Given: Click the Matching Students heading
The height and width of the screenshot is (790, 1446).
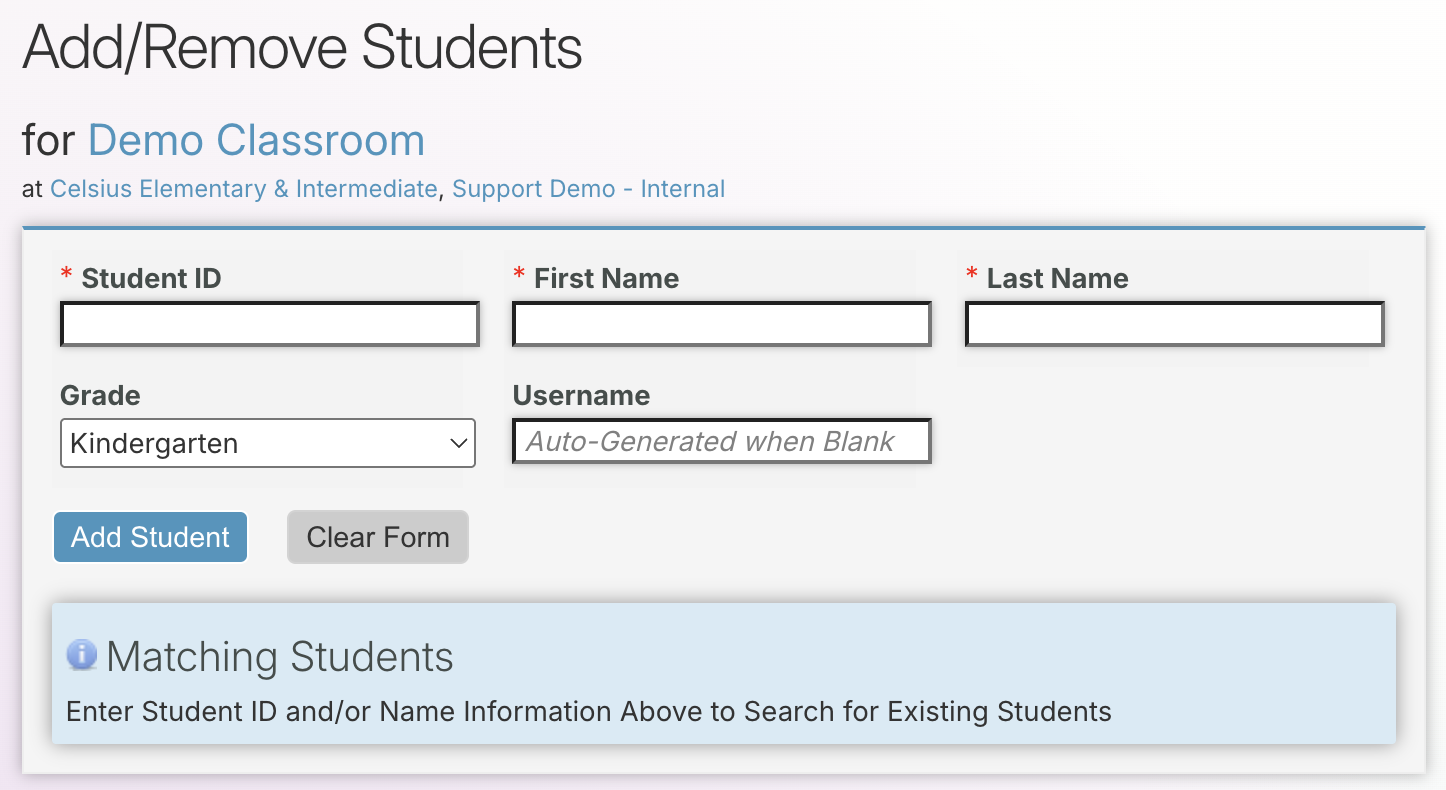Looking at the screenshot, I should tap(280, 656).
